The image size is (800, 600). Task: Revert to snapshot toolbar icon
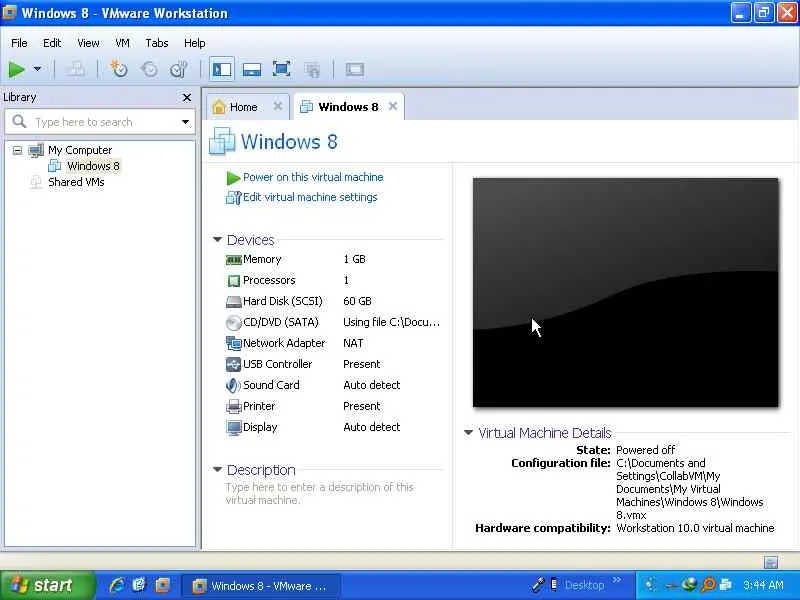tap(149, 69)
